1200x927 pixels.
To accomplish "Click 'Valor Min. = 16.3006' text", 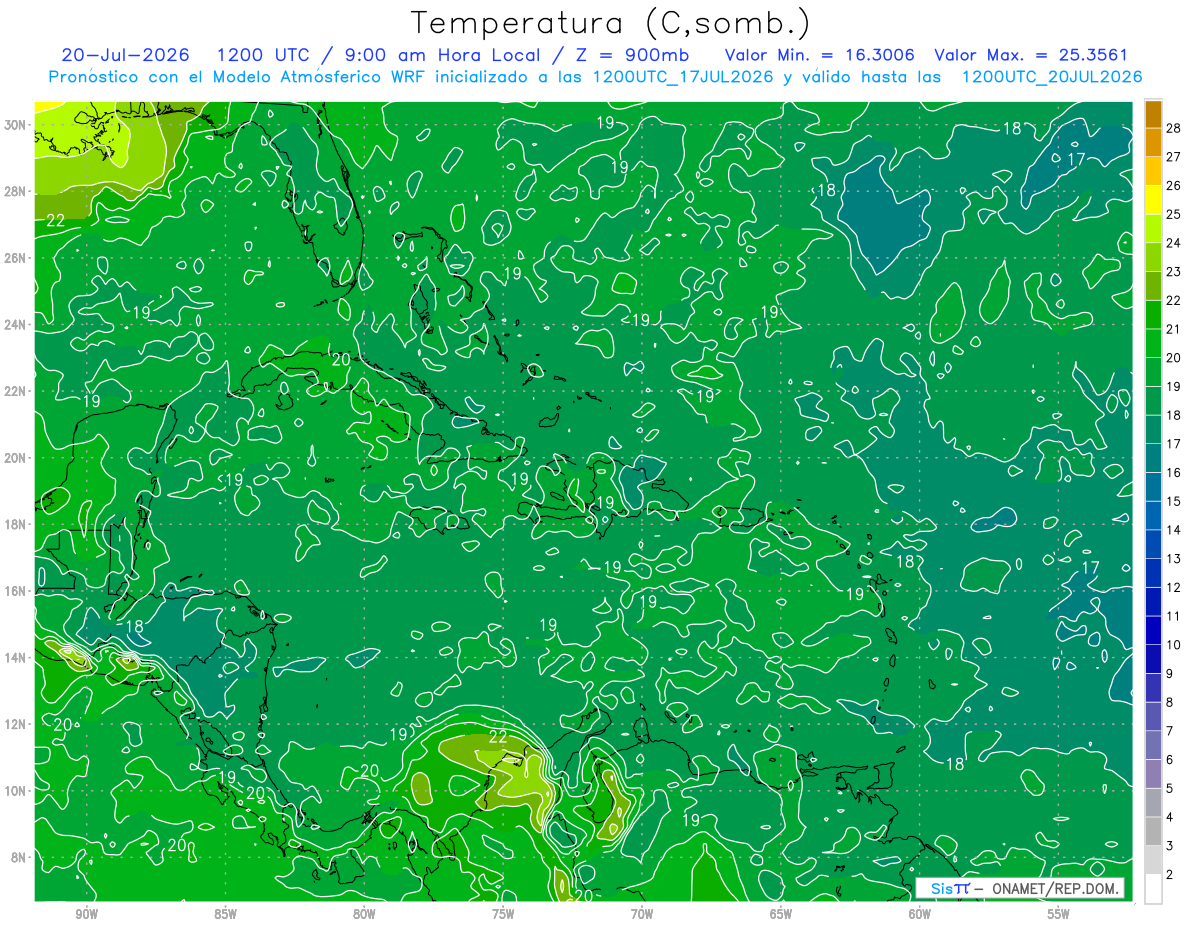I will click(822, 55).
